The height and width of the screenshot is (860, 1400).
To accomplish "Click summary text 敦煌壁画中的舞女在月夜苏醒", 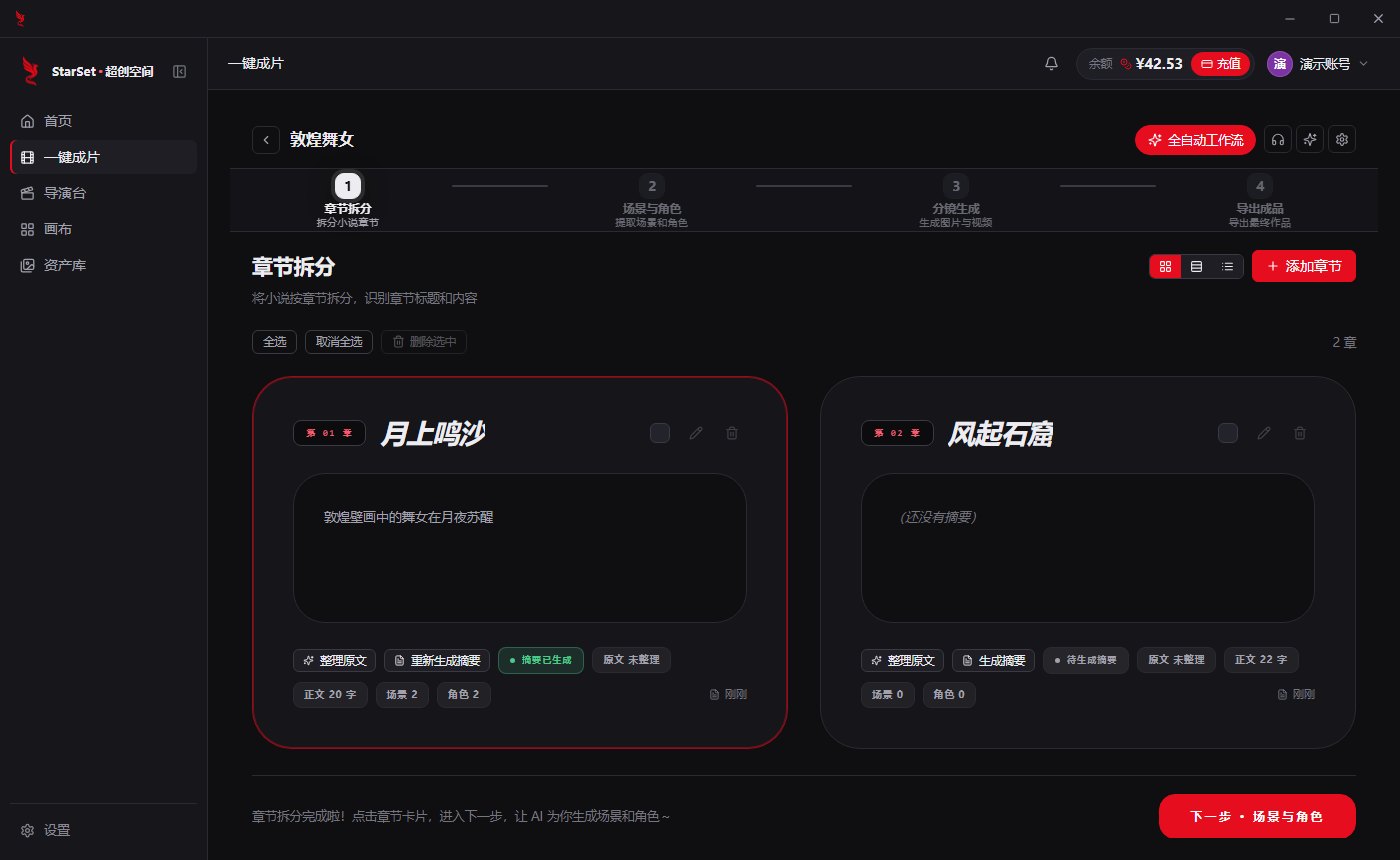I will [409, 517].
